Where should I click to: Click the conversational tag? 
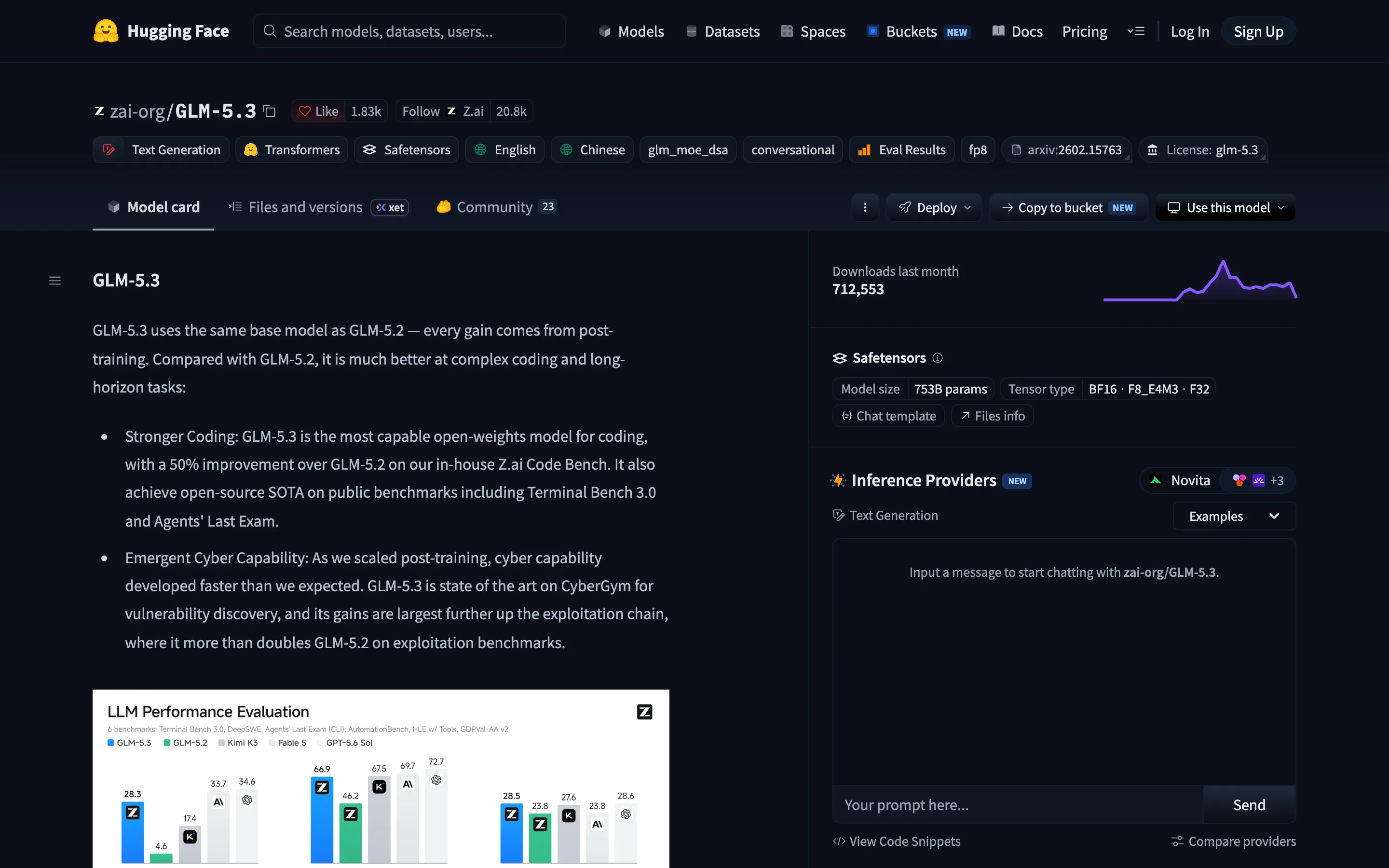[x=793, y=150]
